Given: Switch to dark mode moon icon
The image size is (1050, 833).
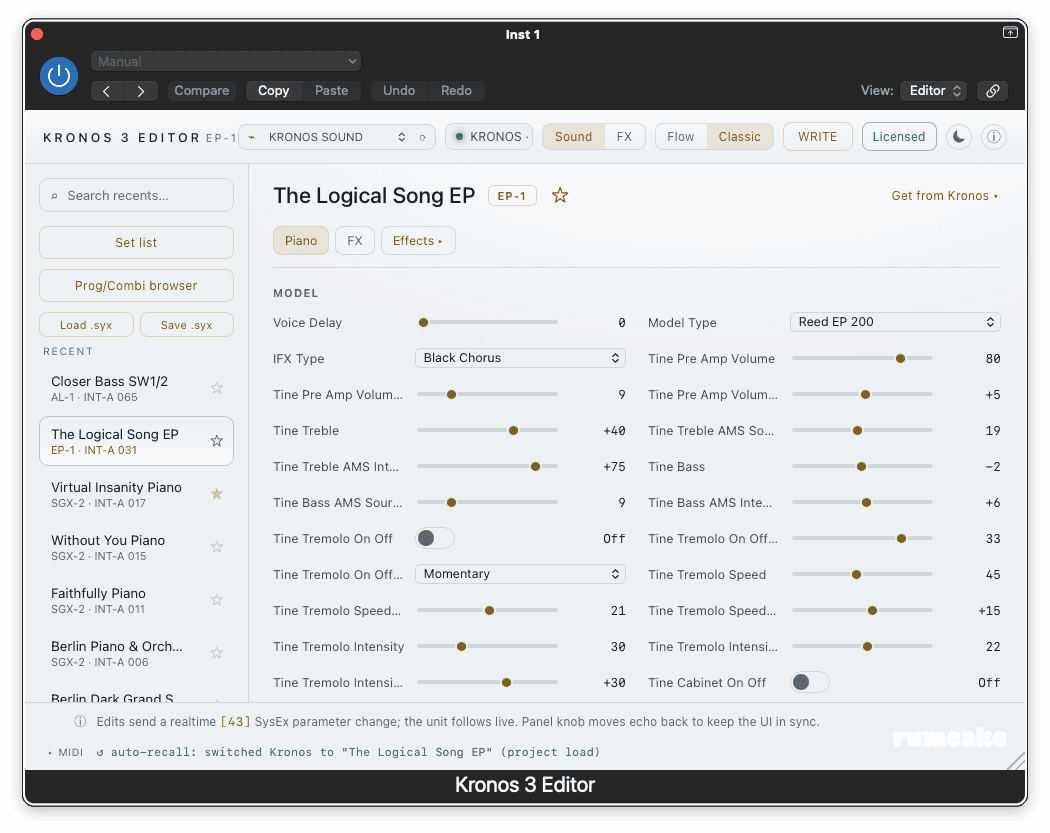Looking at the screenshot, I should pos(959,137).
